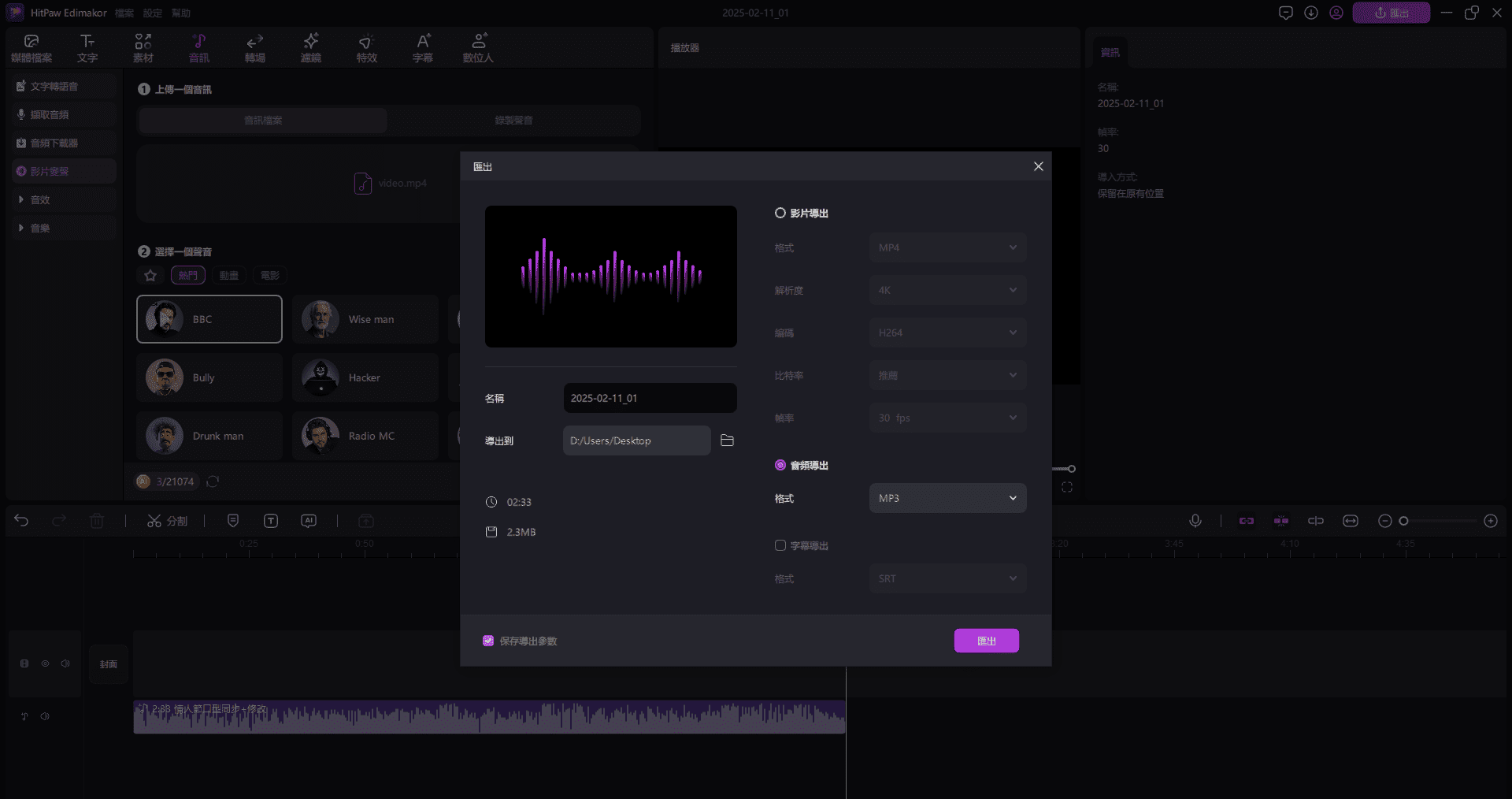Adjust the timeline zoom slider handle
The height and width of the screenshot is (799, 1512).
1403,521
